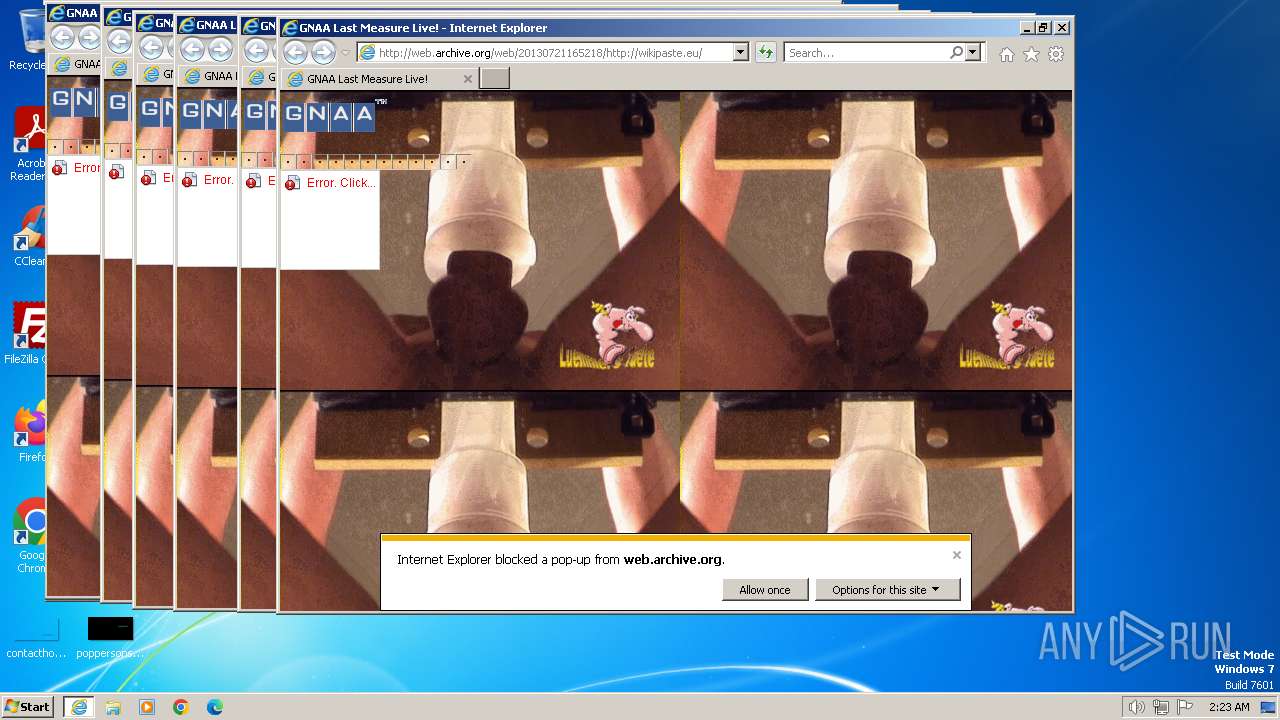Click the 'Error. Click...' red text

coord(341,183)
